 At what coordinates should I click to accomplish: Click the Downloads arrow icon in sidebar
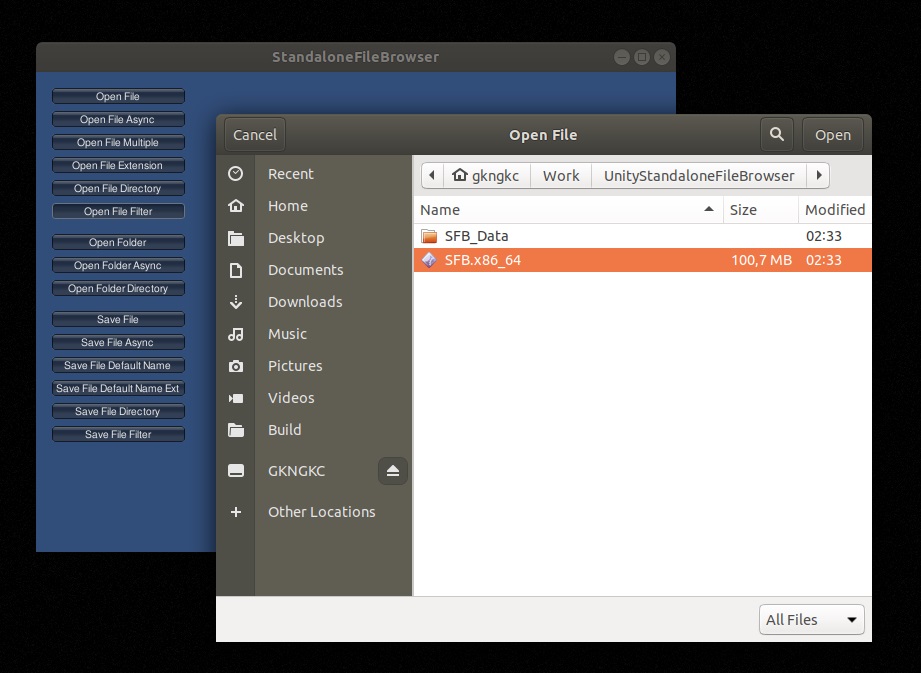point(236,302)
